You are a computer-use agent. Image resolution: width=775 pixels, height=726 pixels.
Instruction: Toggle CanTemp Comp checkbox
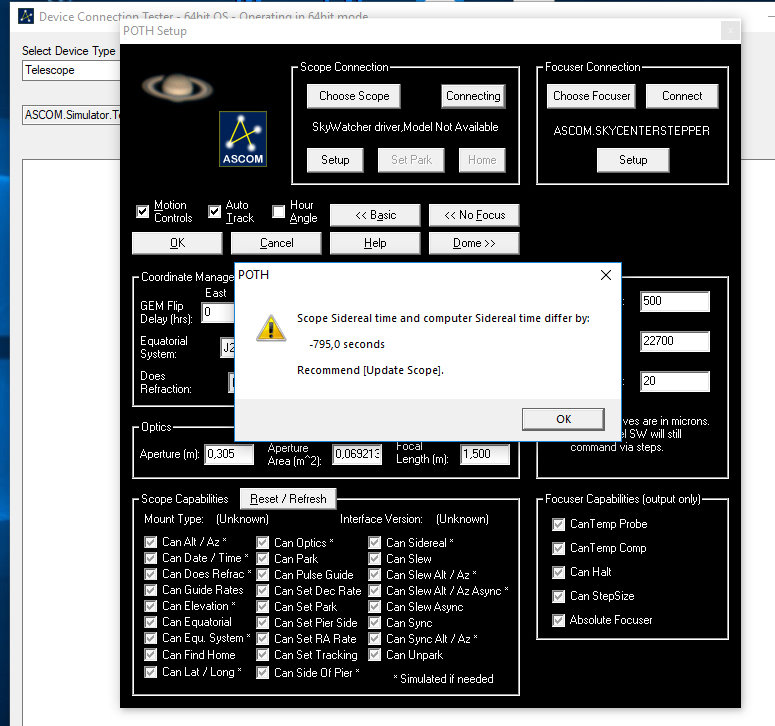559,548
